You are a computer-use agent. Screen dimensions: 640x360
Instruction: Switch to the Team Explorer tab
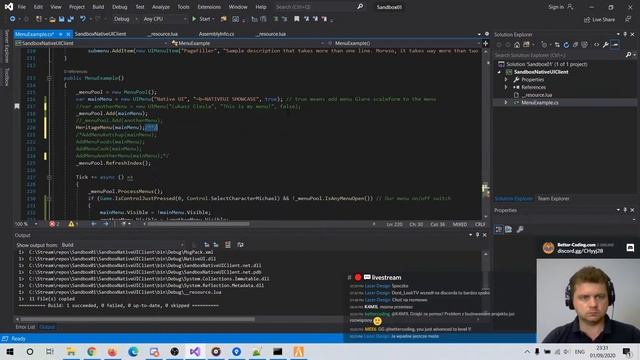click(553, 199)
